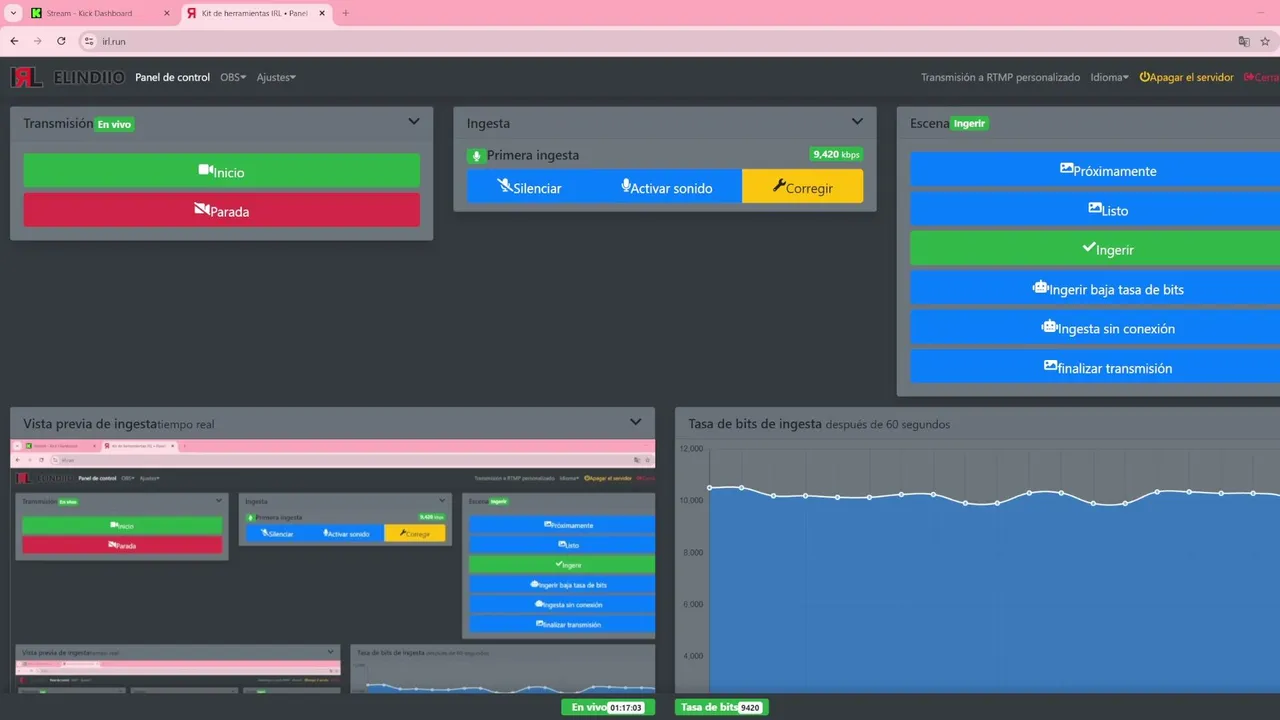Click the En vivo 01:17:03 status indicator
1280x720 pixels.
(x=608, y=707)
